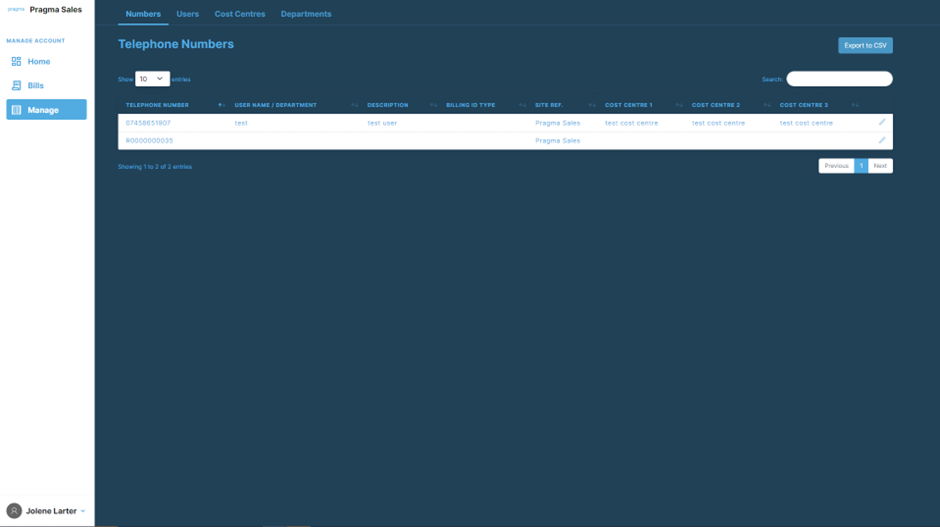
Task: Click the Jolene Larter user name
Action: [51, 511]
